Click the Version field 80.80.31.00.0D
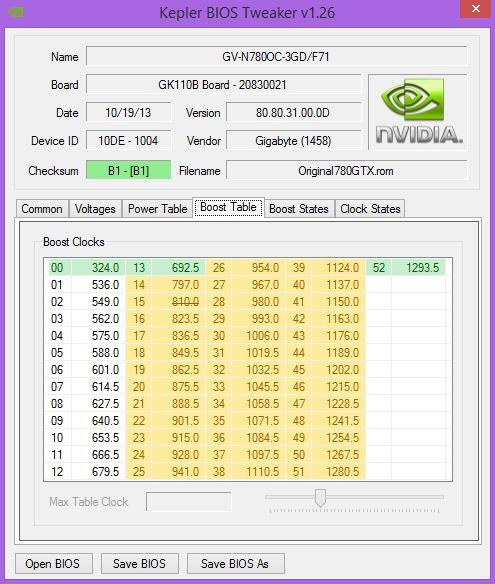The width and height of the screenshot is (495, 584). [x=293, y=112]
